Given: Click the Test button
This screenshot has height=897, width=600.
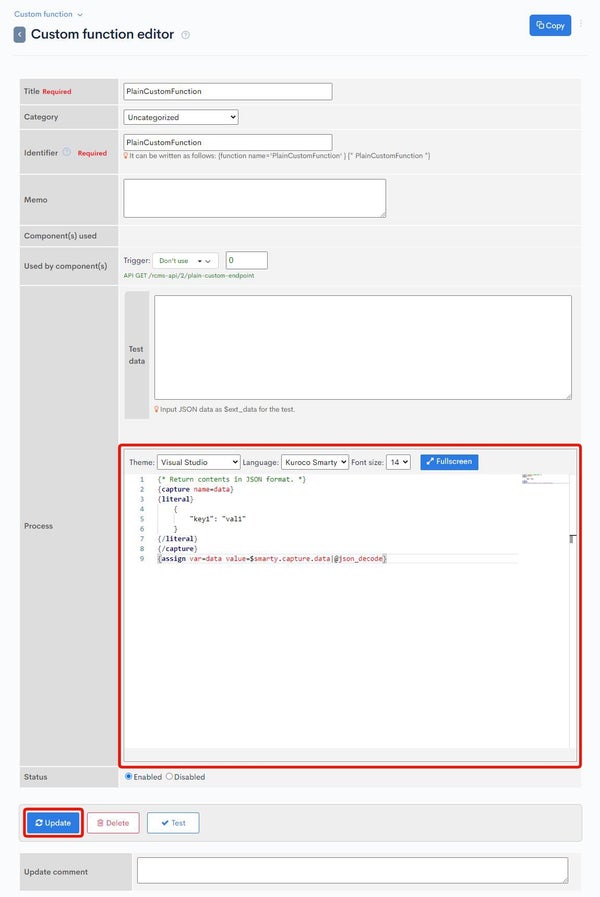Looking at the screenshot, I should [x=173, y=823].
